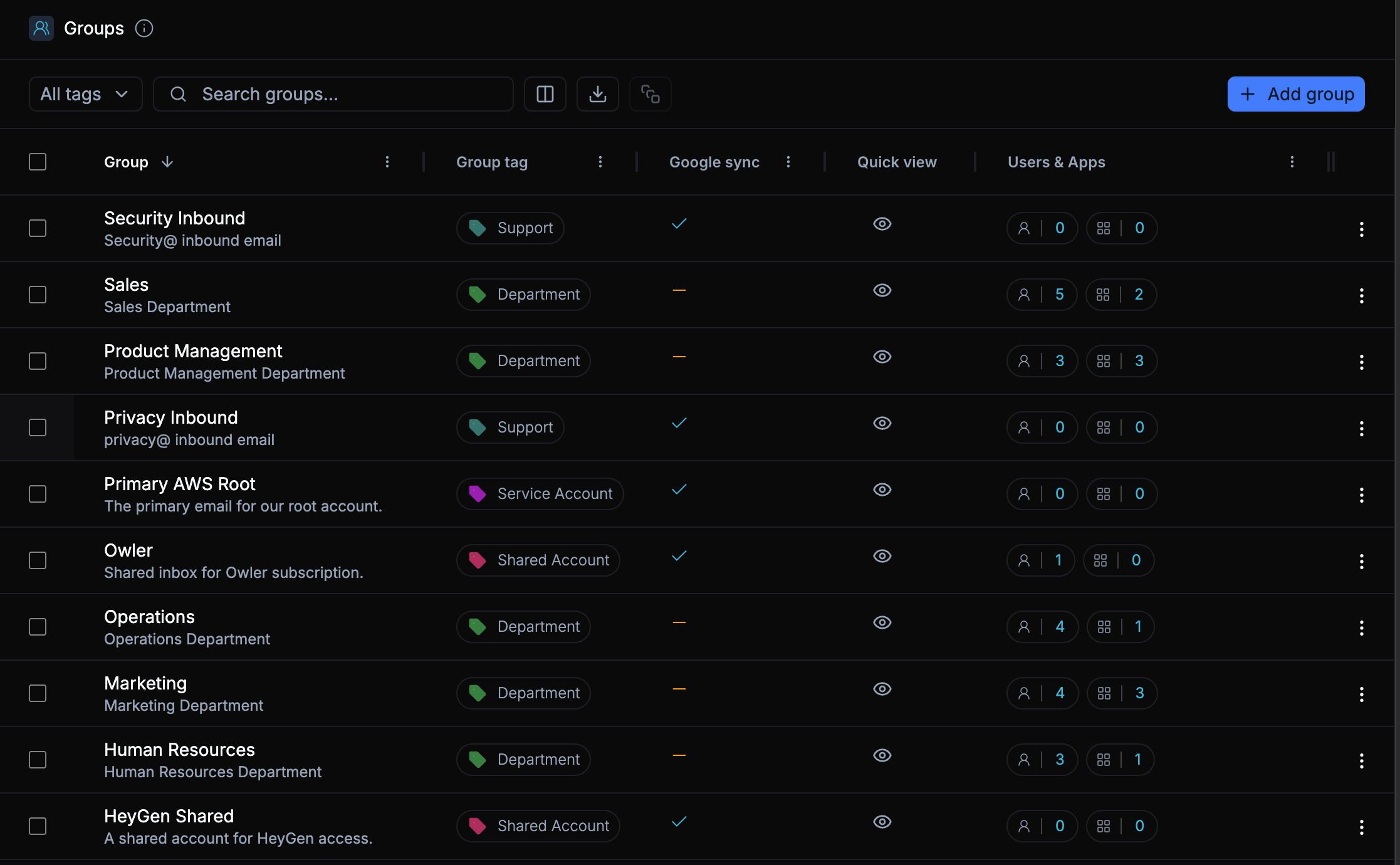The image size is (1400, 865).
Task: Open the All tags dropdown
Action: pyautogui.click(x=85, y=94)
